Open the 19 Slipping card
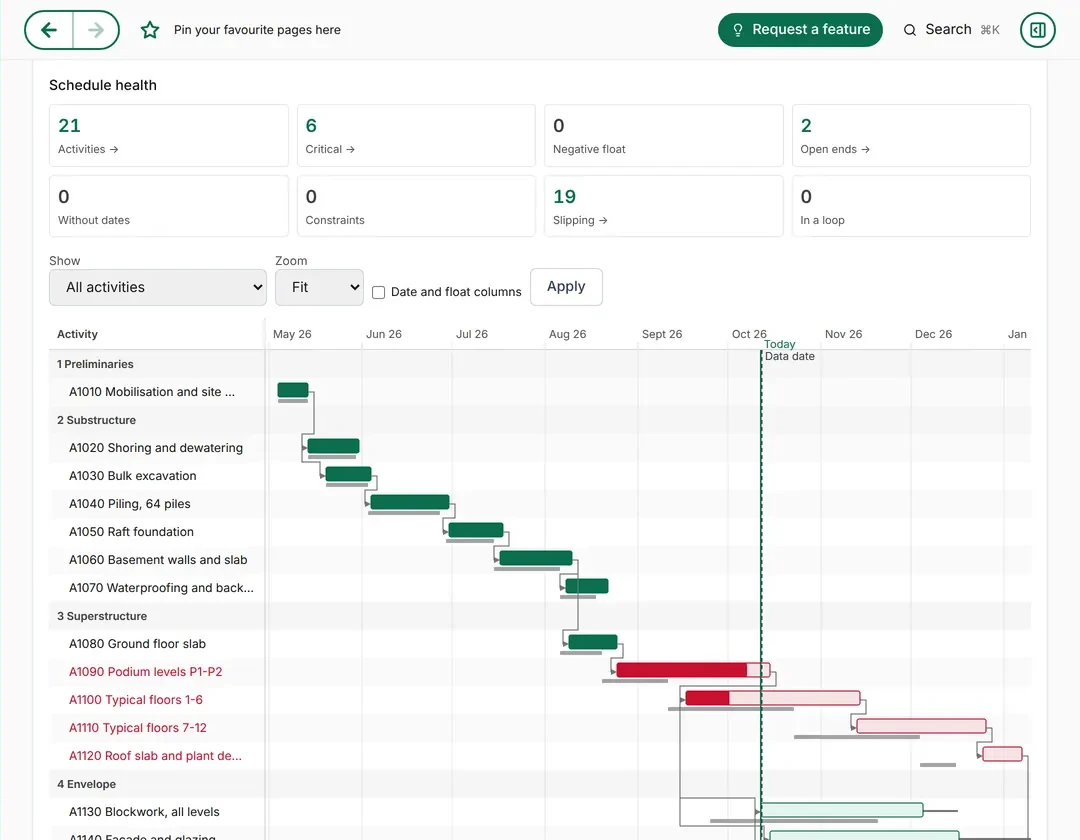 [x=663, y=206]
